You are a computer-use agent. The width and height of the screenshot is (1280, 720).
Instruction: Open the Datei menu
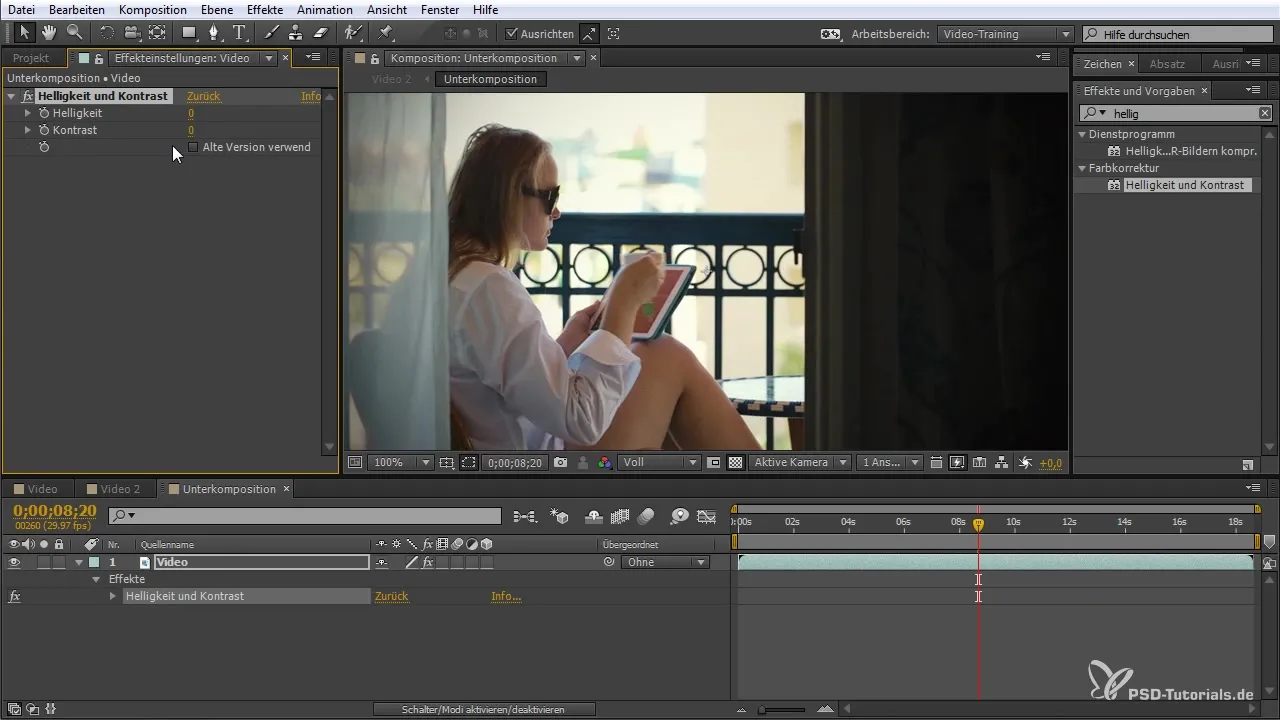[21, 9]
